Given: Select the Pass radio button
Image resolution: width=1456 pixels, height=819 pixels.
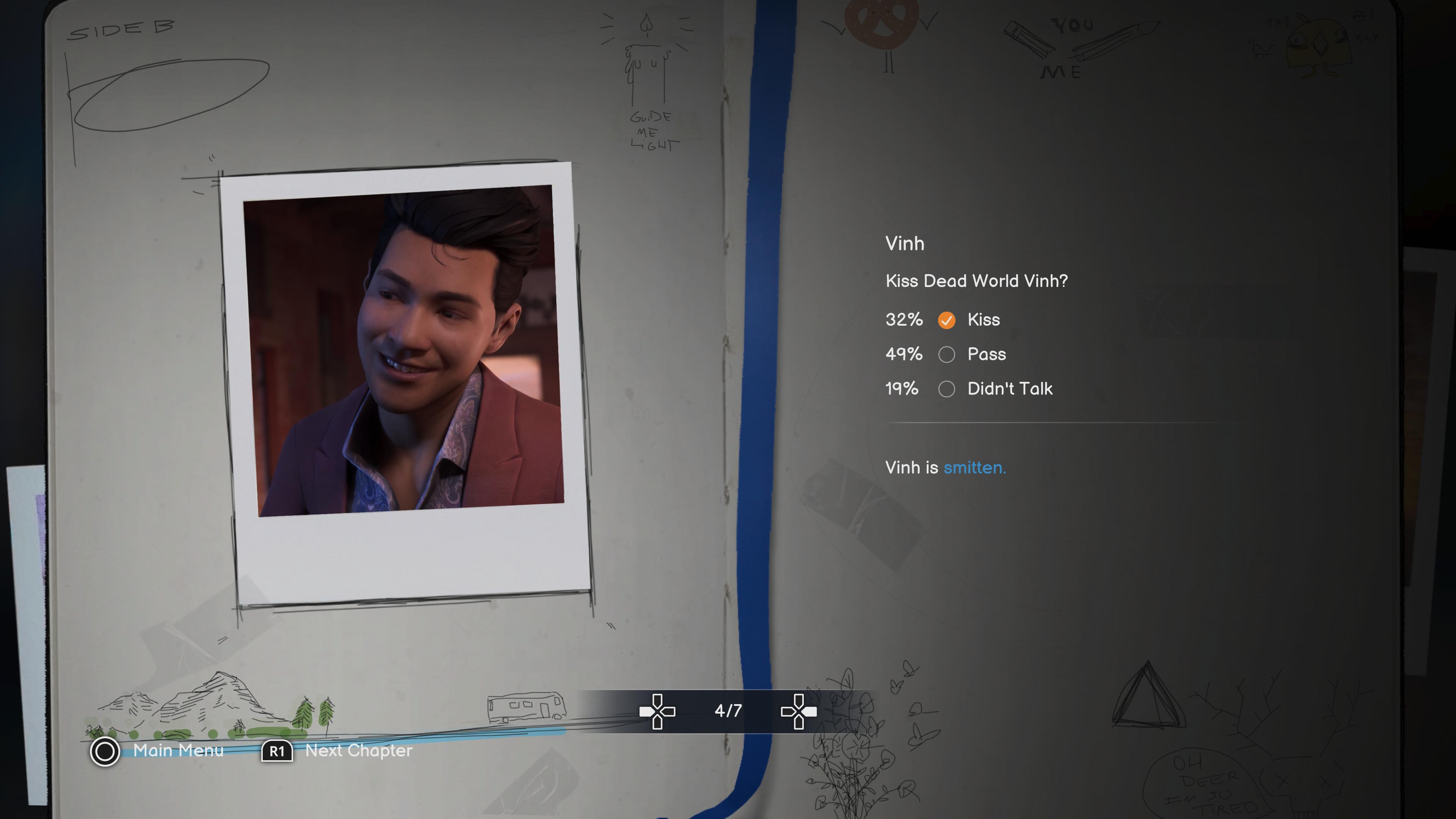Looking at the screenshot, I should pyautogui.click(x=946, y=355).
